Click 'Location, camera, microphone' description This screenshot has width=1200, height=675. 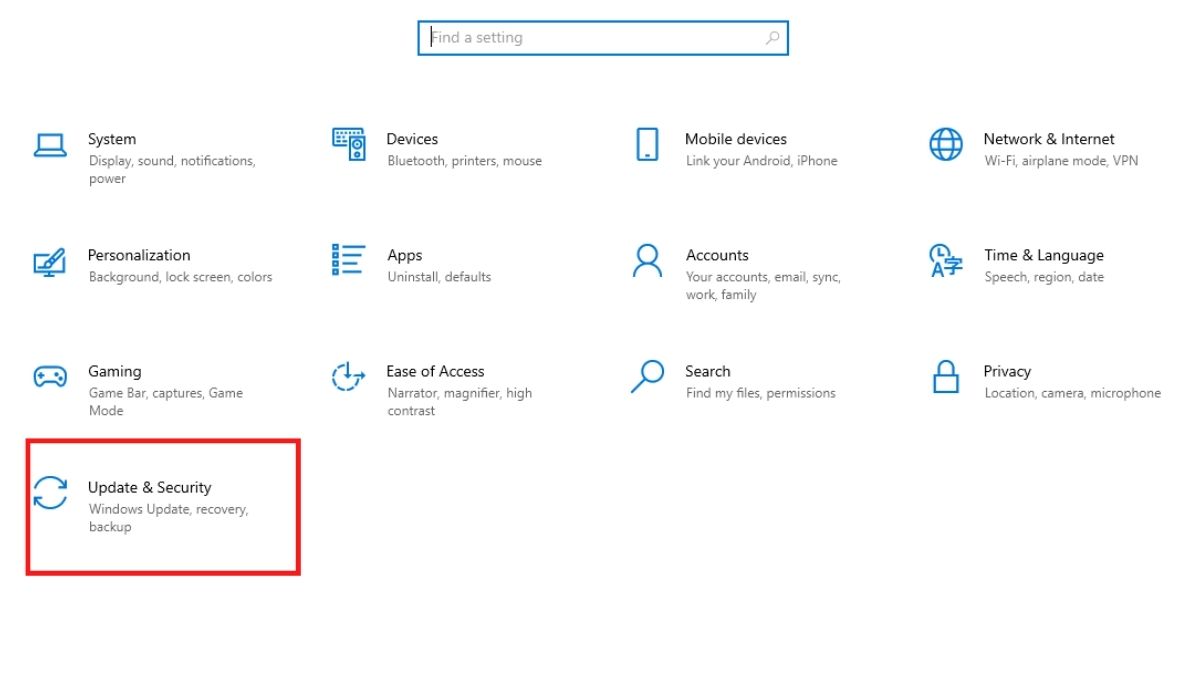(x=1073, y=393)
